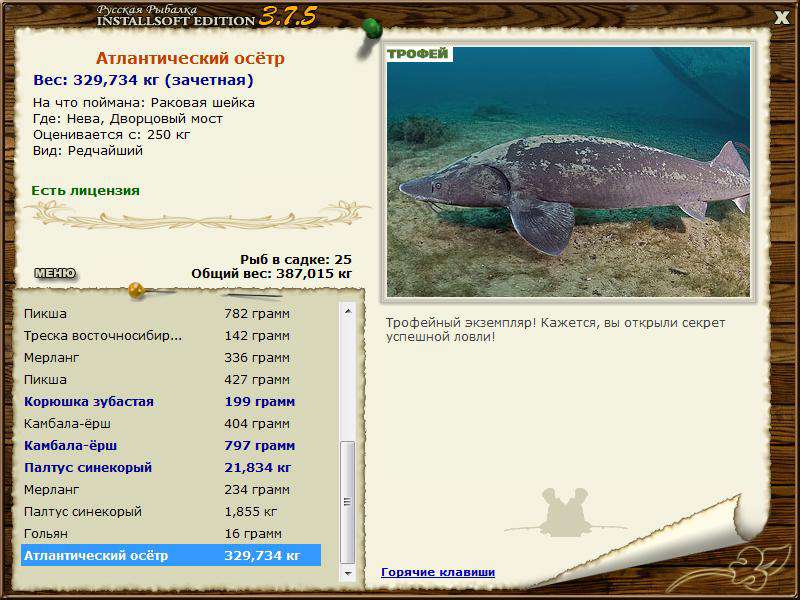
Task: Grab the fish list scrollbar thumb
Action: [348, 502]
